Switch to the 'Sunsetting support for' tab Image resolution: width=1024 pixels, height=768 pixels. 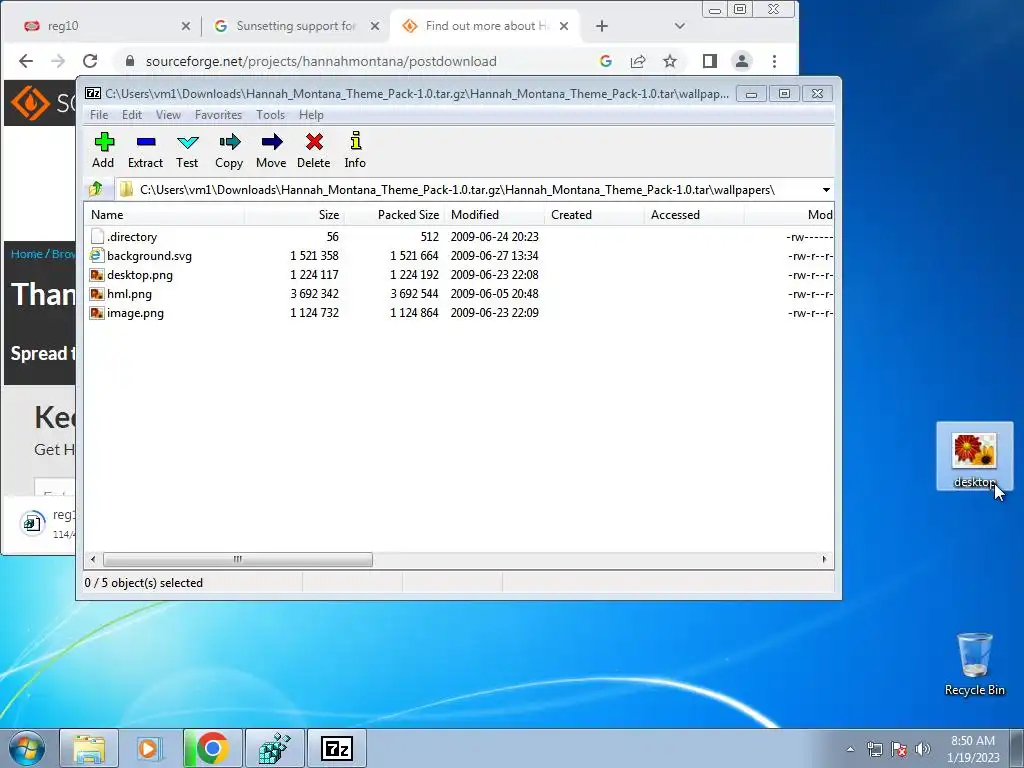click(x=296, y=26)
